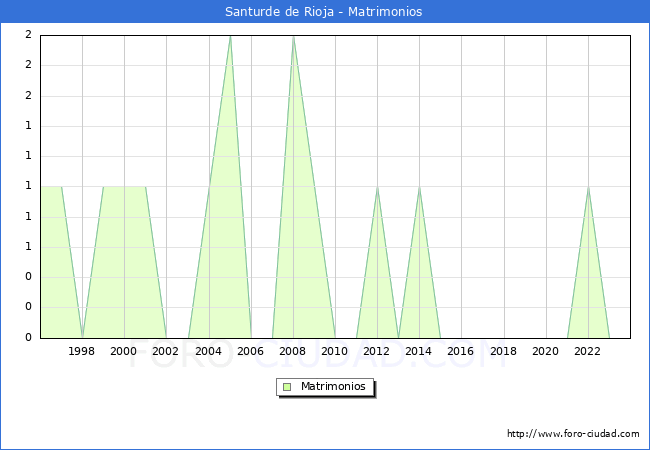Click the 2014 x-axis label
The height and width of the screenshot is (450, 650).
coord(419,351)
